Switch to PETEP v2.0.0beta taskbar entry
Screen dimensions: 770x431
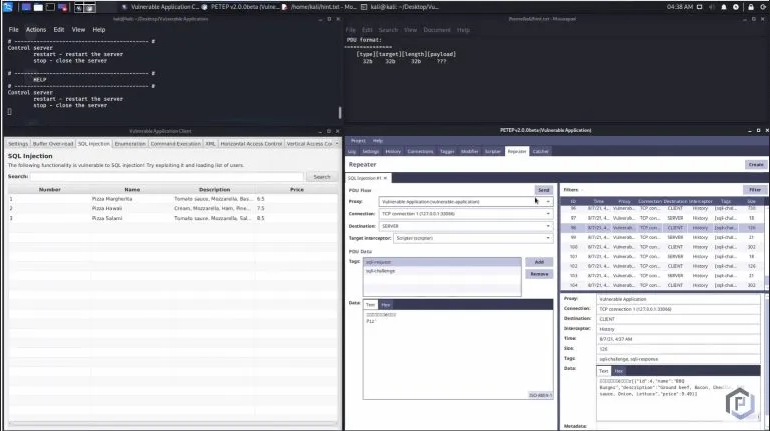click(x=240, y=7)
